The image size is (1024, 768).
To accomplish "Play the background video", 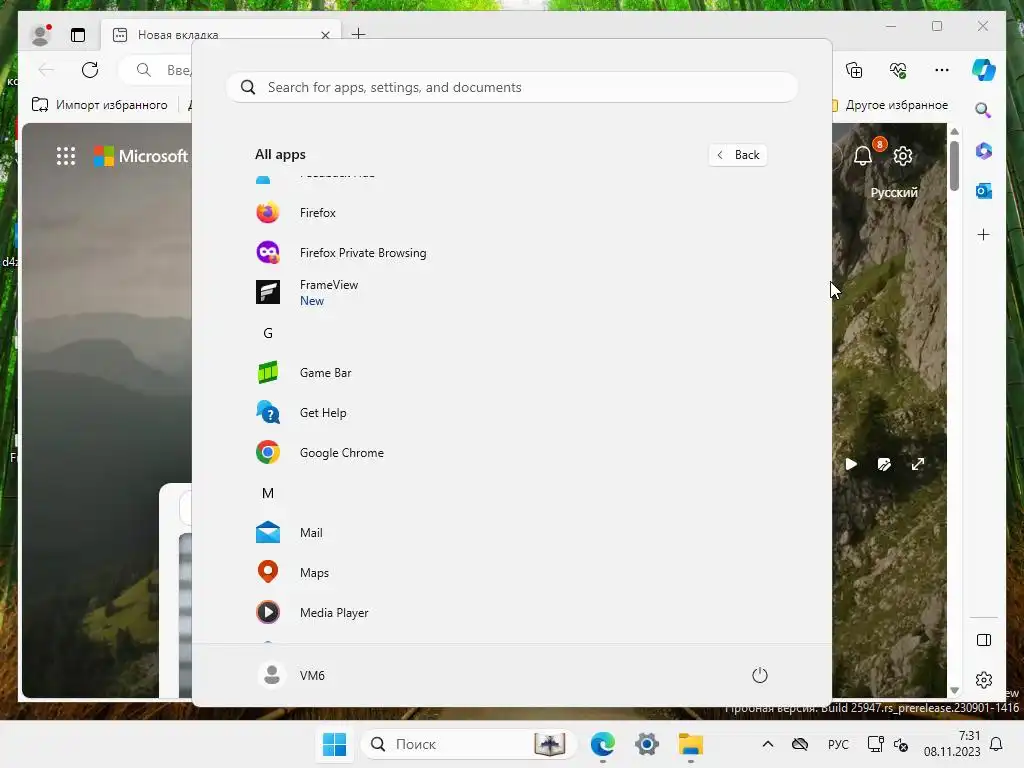I will [851, 464].
